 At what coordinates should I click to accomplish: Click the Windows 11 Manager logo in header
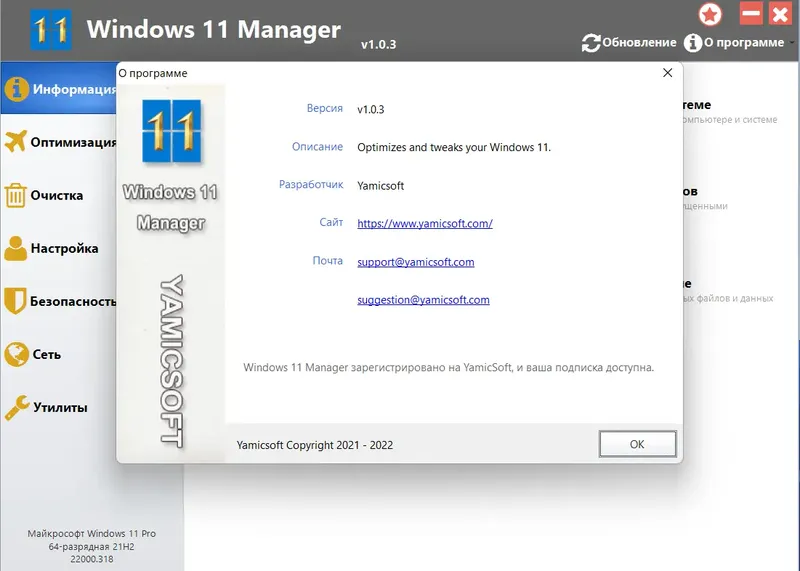coord(51,30)
